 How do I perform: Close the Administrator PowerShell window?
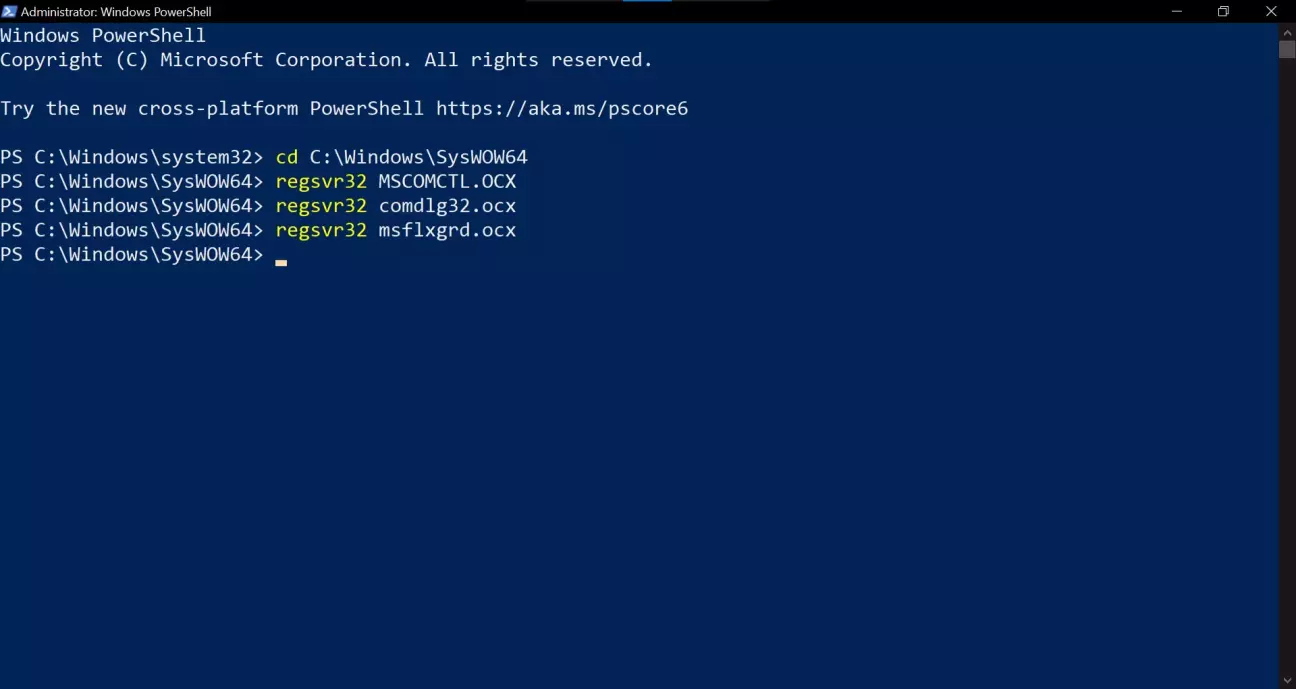1271,11
